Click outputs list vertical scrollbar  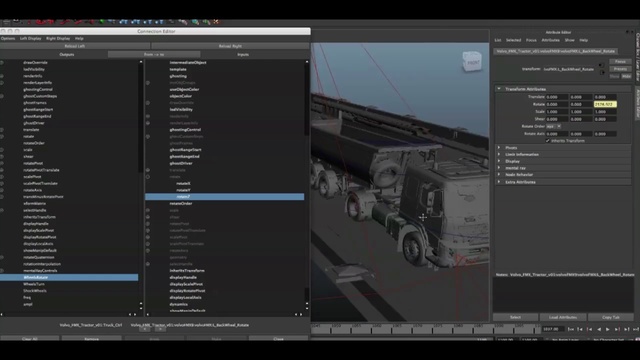pos(141,184)
